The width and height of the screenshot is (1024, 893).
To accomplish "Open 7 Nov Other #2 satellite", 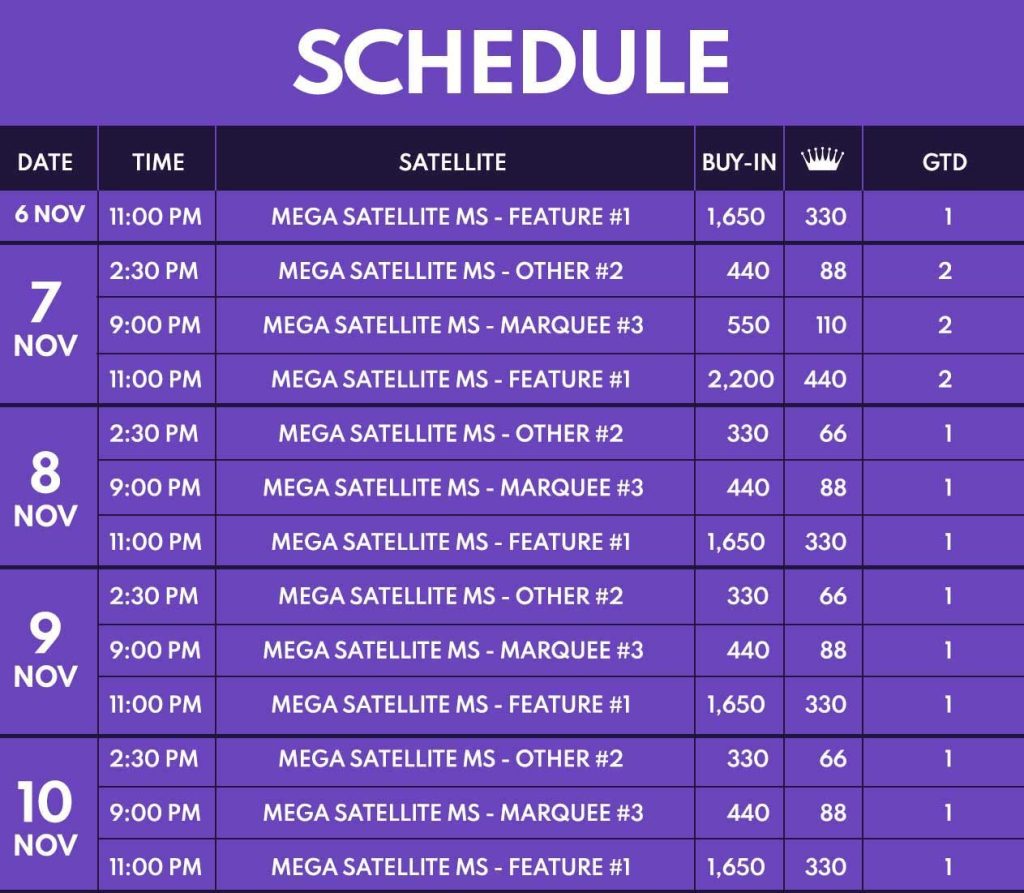I will (x=451, y=270).
